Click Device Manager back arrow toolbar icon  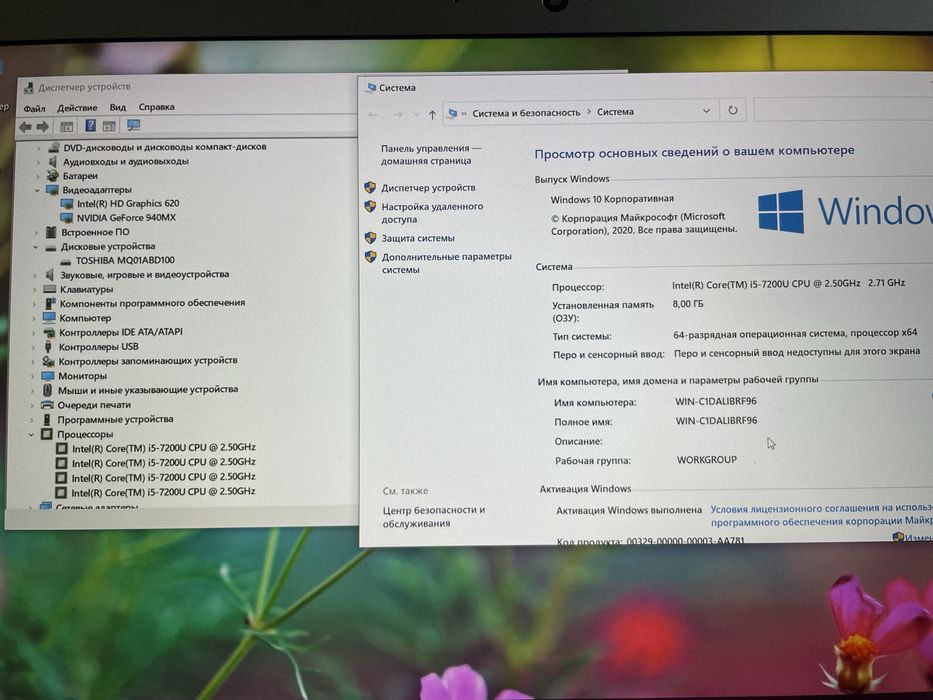coord(26,127)
